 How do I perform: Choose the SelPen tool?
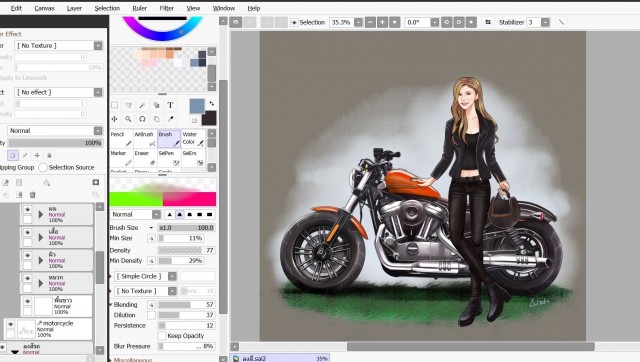[169, 158]
